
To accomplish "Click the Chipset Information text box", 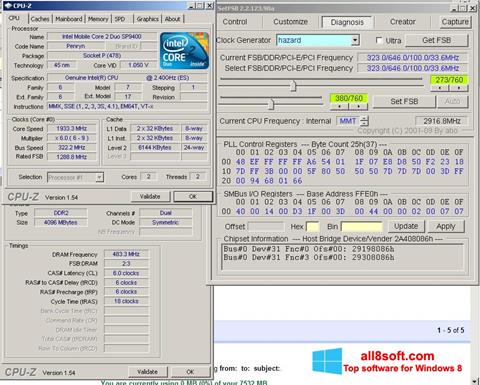I will pos(342,257).
